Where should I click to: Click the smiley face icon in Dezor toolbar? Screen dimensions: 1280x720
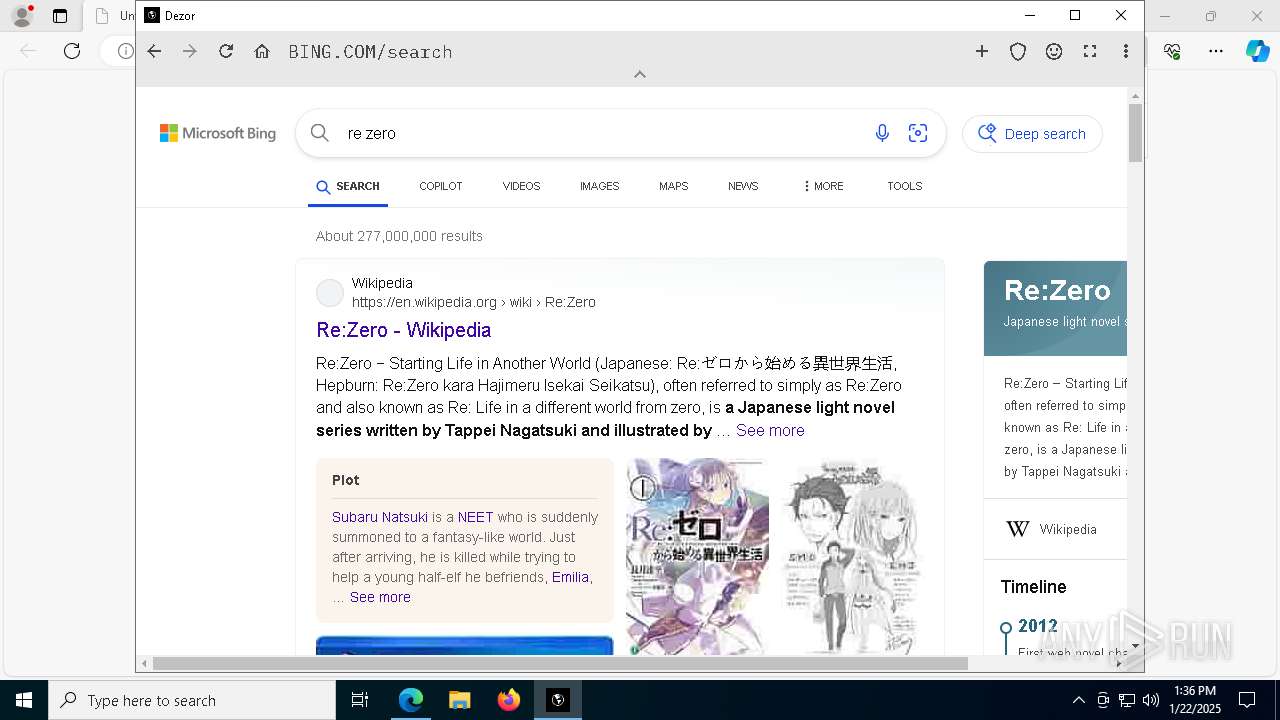[1054, 51]
